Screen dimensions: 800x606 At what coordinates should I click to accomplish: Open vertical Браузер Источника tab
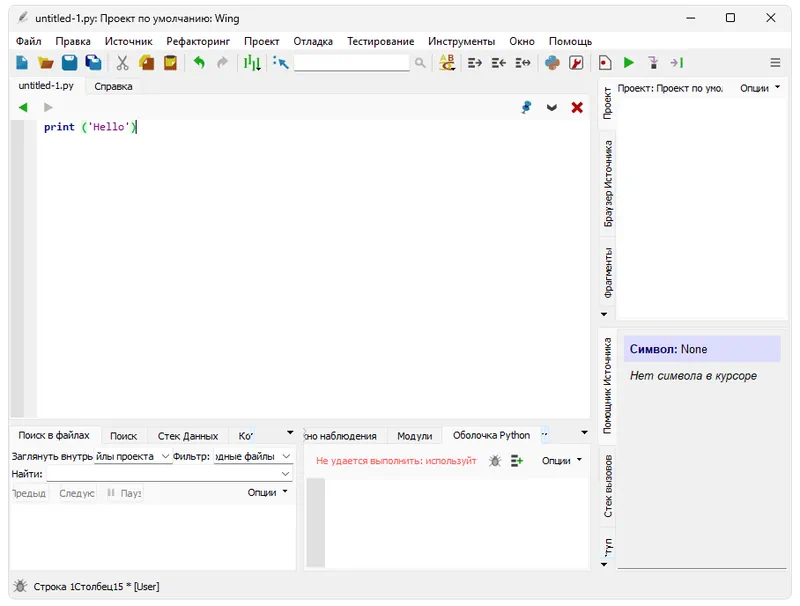click(x=608, y=184)
